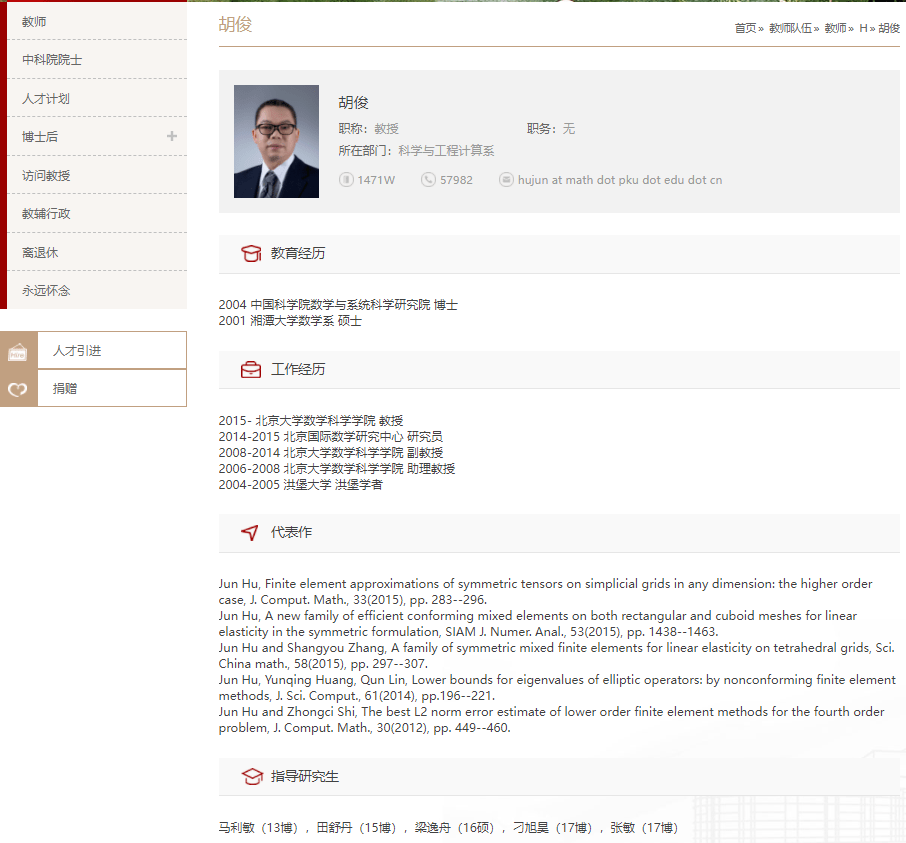Screen dimensions: 906x843
Task: Click the office room icon beside 1471W
Action: click(346, 180)
